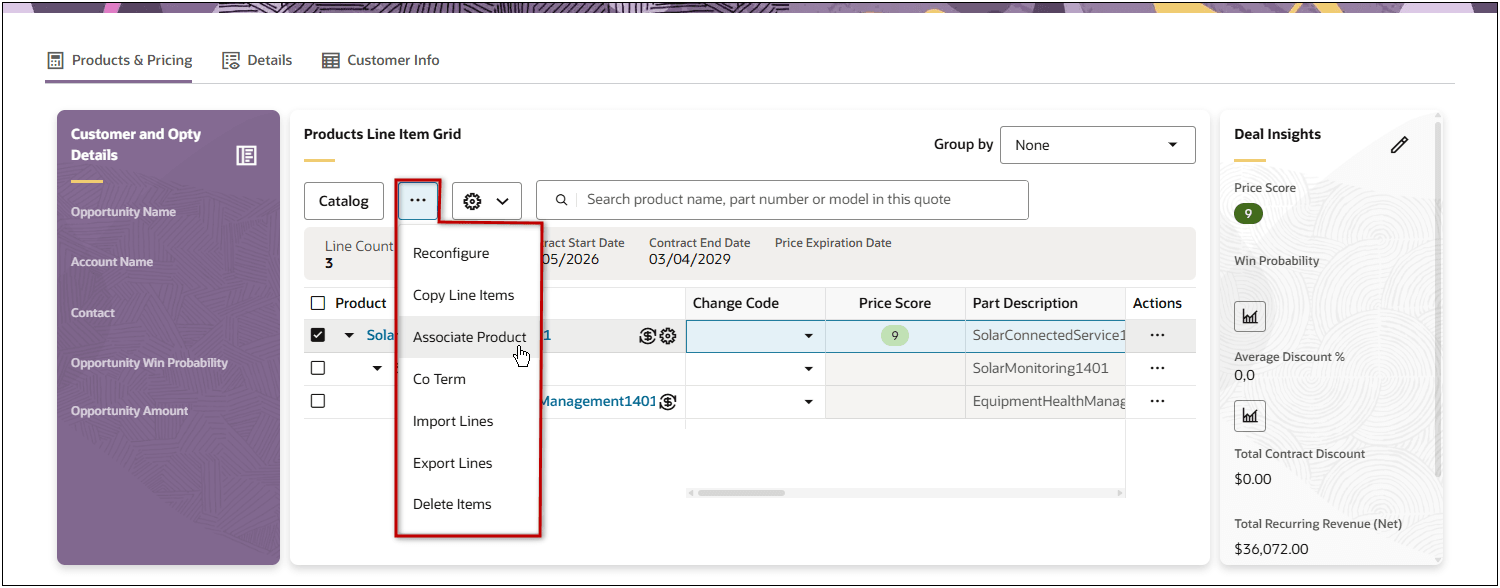
Task: Click the gear icon on the first product row
Action: pyautogui.click(x=668, y=336)
